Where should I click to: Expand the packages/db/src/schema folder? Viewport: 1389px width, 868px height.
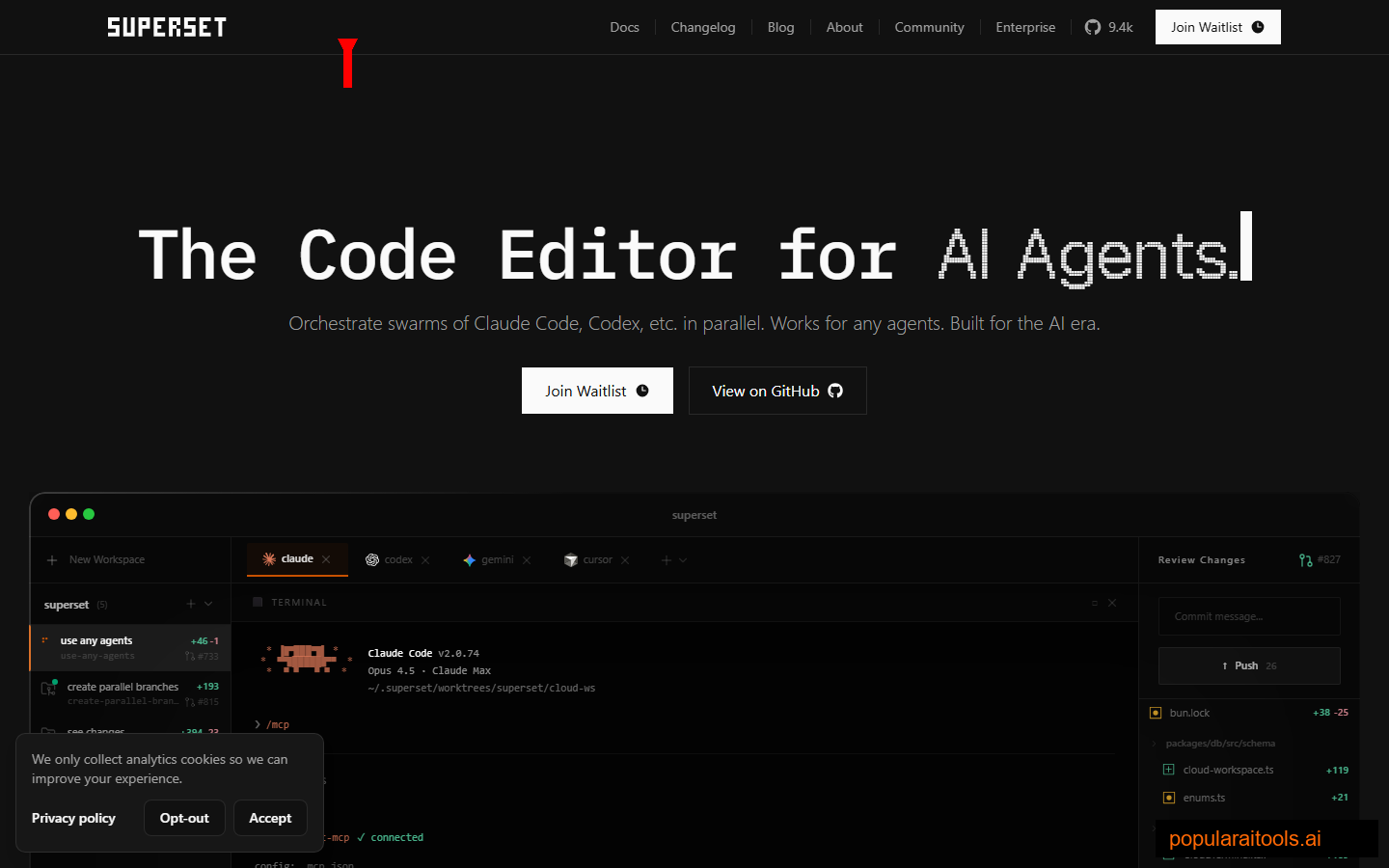pyautogui.click(x=1153, y=743)
